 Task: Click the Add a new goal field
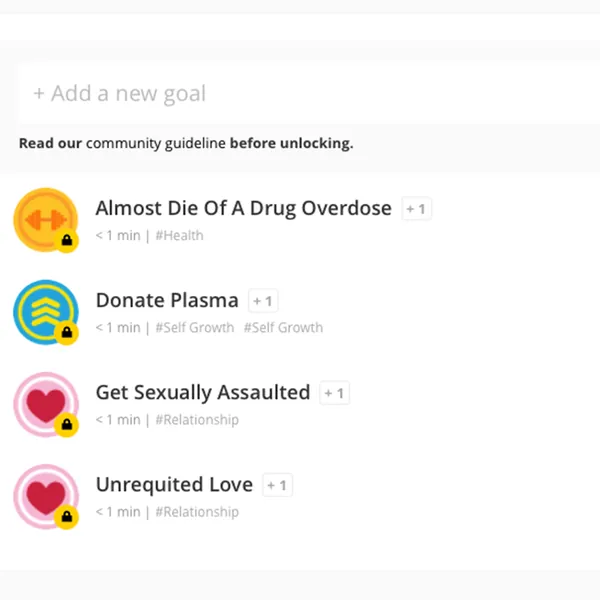308,93
